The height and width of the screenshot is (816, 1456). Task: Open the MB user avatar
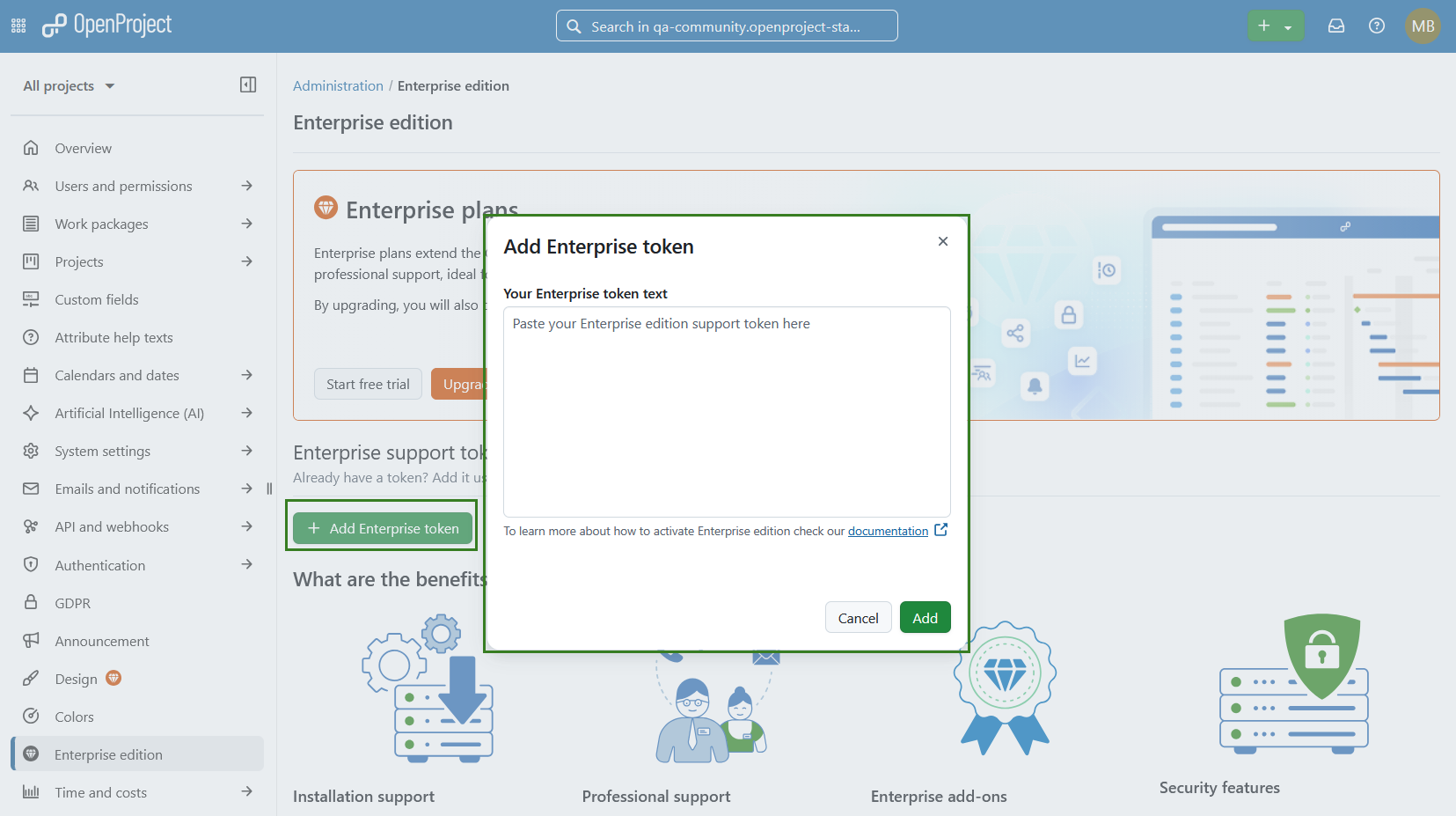[x=1423, y=26]
